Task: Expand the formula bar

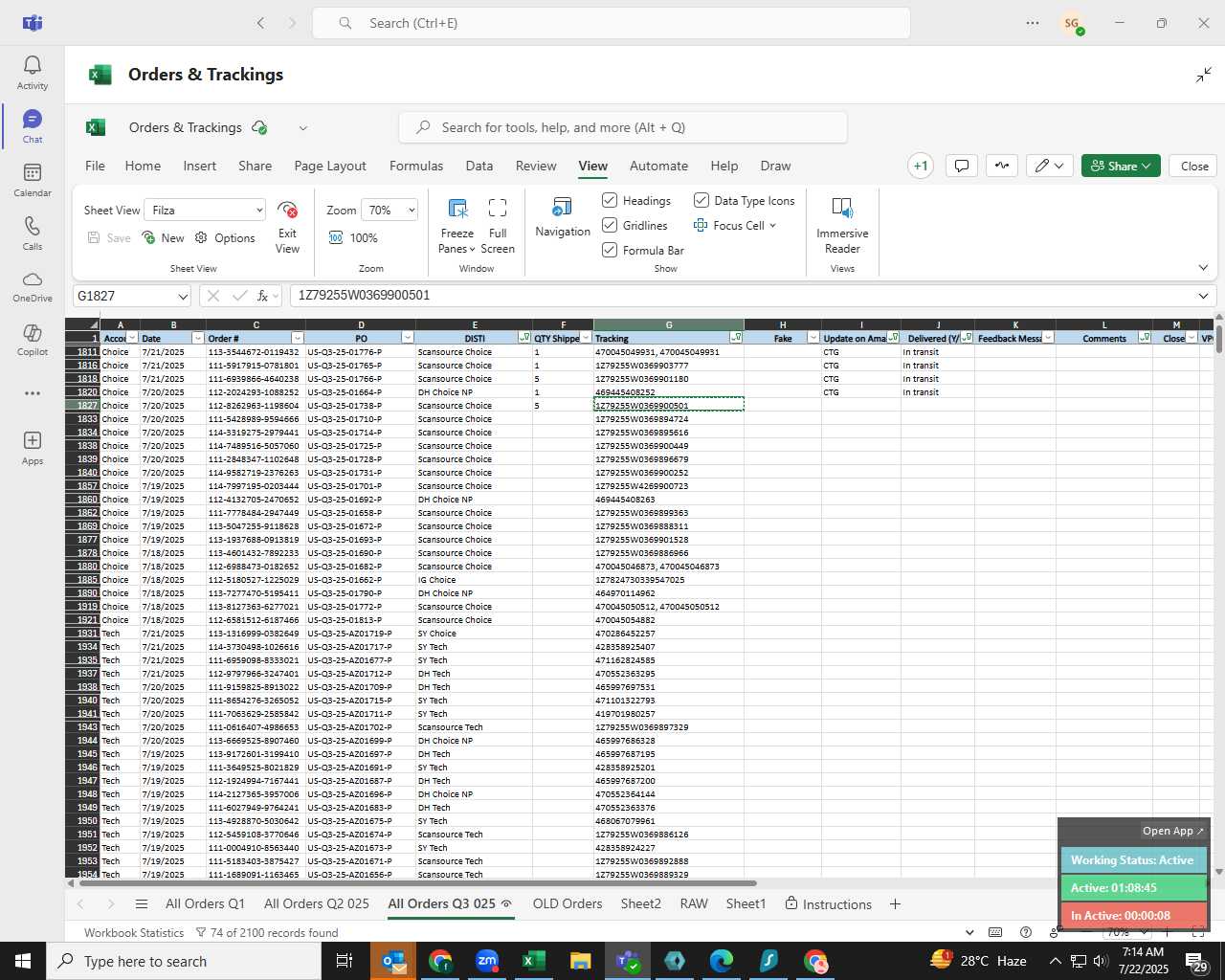Action: [x=1203, y=296]
